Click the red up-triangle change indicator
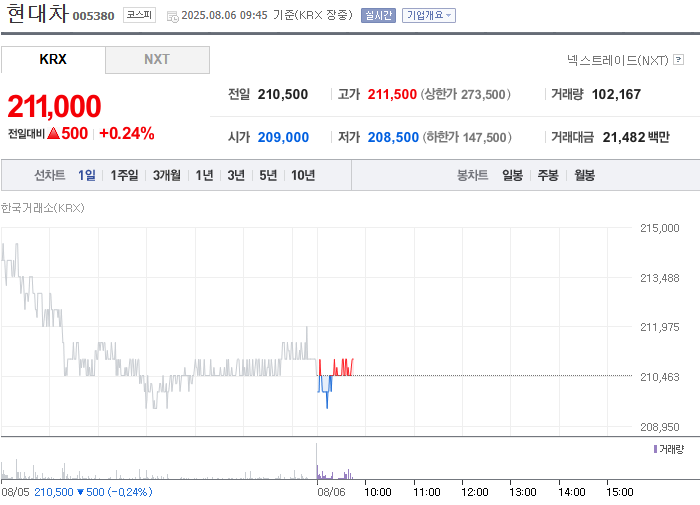This screenshot has height=505, width=700. (53, 133)
